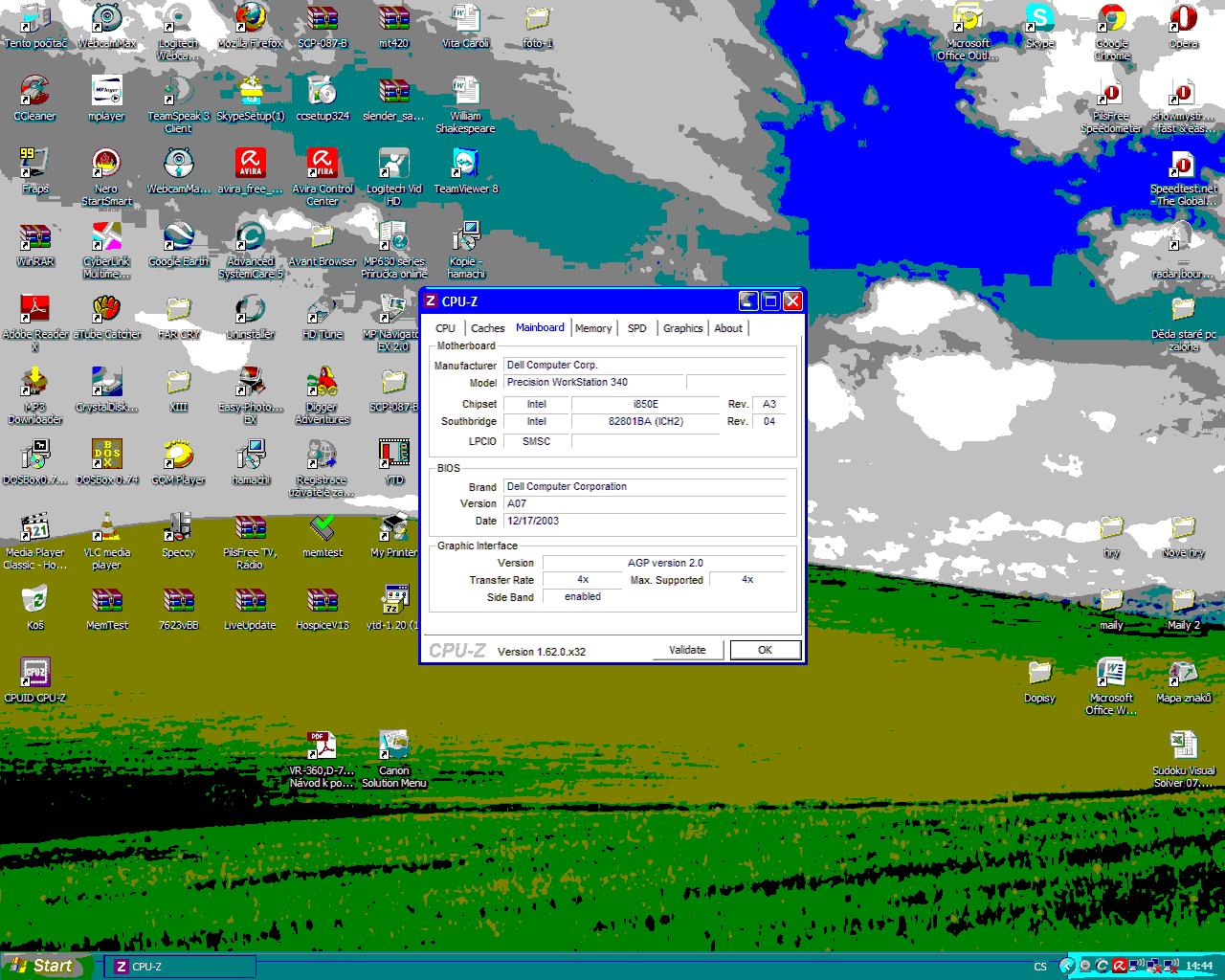Image resolution: width=1225 pixels, height=980 pixels.
Task: Select the CrystalDisk desktop icon
Action: 106,390
